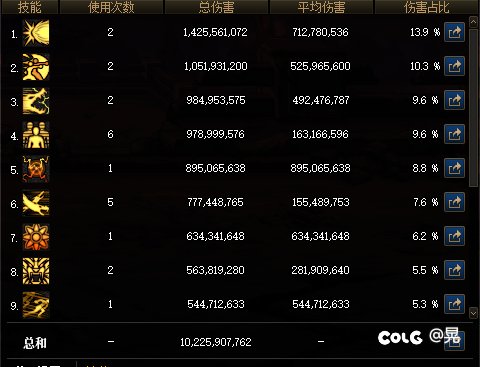The image size is (480, 367).
Task: Sort by the 平均伤害 column header
Action: pyautogui.click(x=322, y=7)
